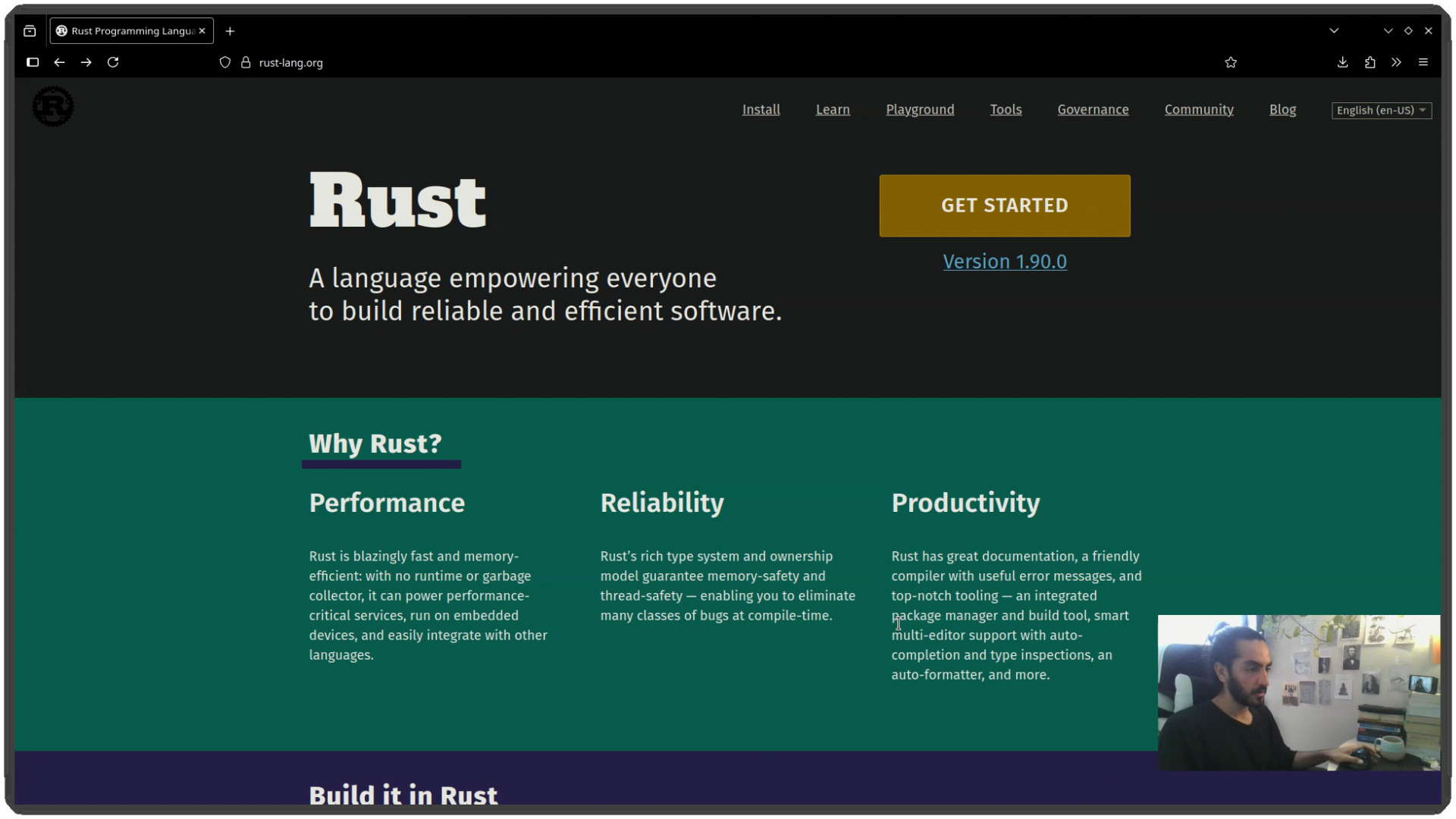
Task: Open a new tab with plus button
Action: pos(230,31)
